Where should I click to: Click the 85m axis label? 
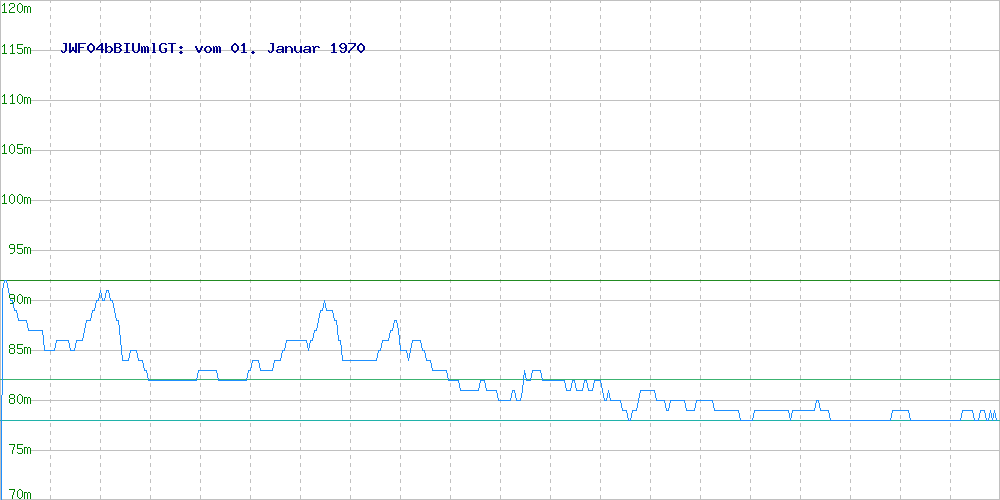pos(20,349)
